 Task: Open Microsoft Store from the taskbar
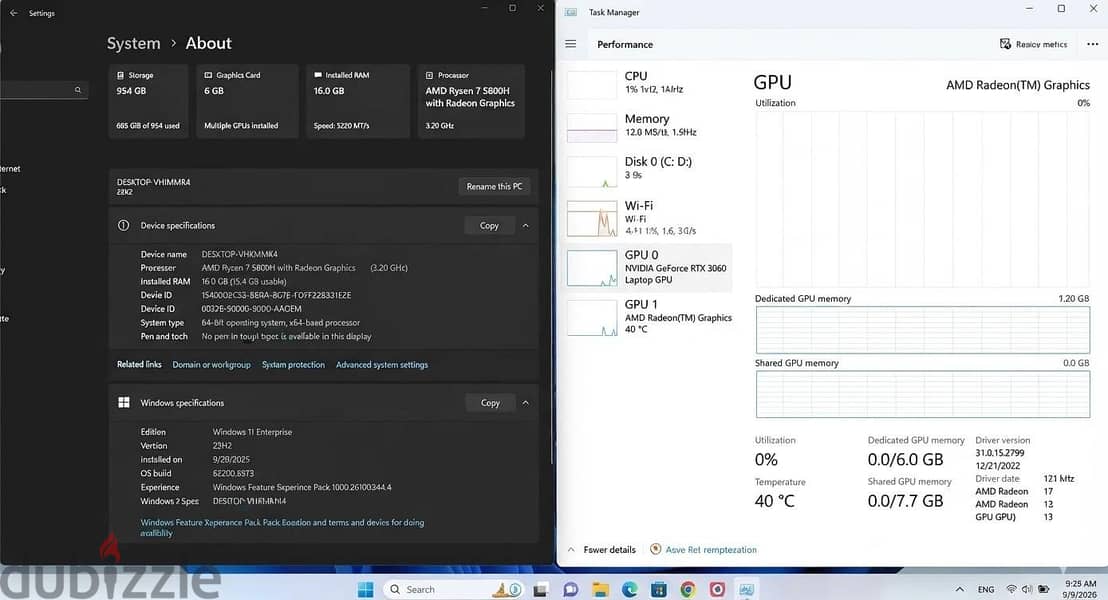tap(659, 589)
